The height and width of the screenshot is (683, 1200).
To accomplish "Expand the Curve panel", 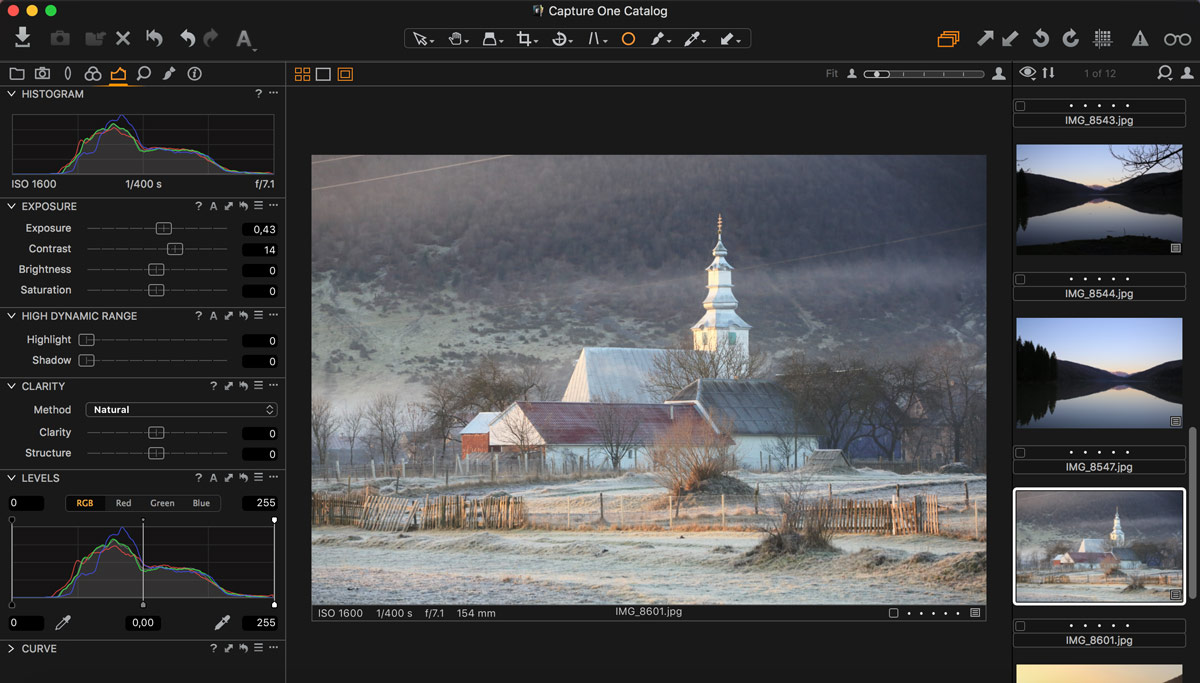I will 12,649.
